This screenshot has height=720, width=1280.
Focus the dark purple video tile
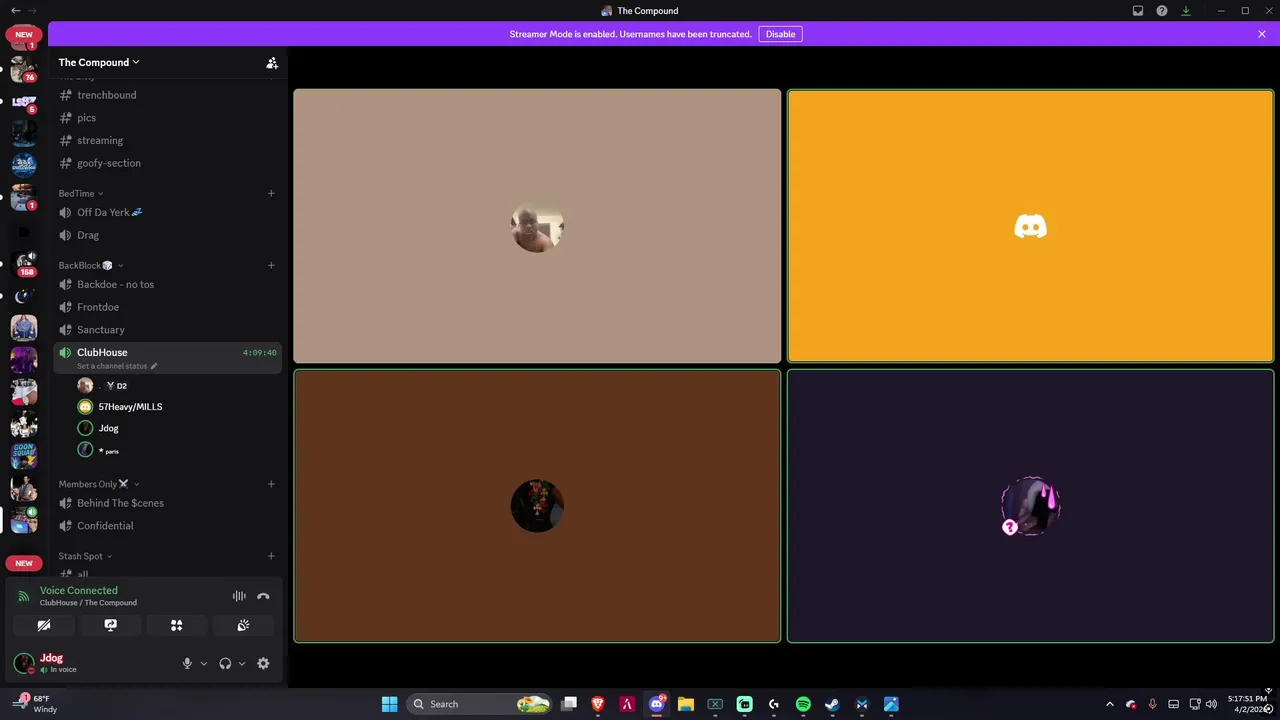1030,506
